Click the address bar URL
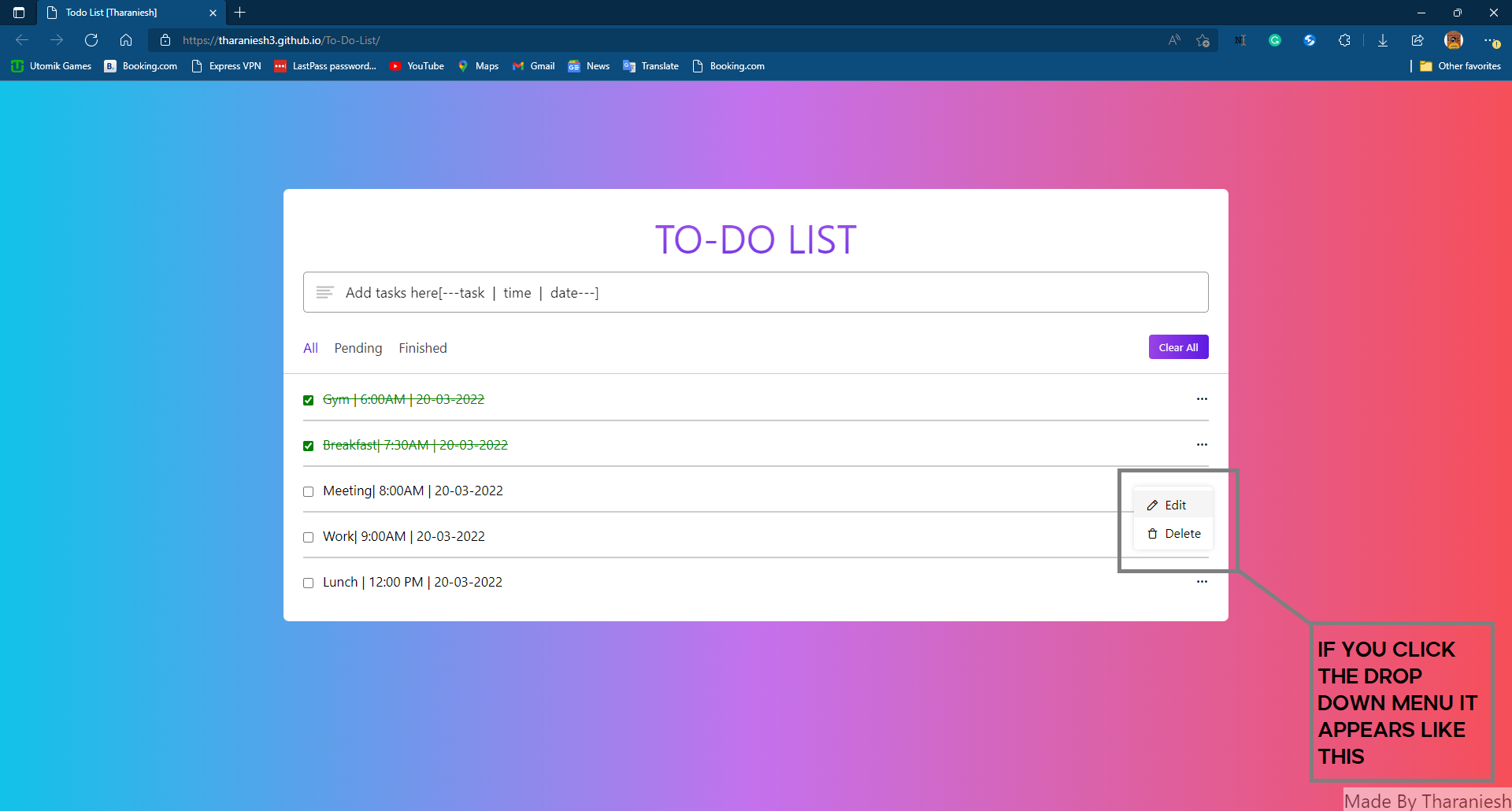This screenshot has width=1512, height=811. tap(281, 40)
